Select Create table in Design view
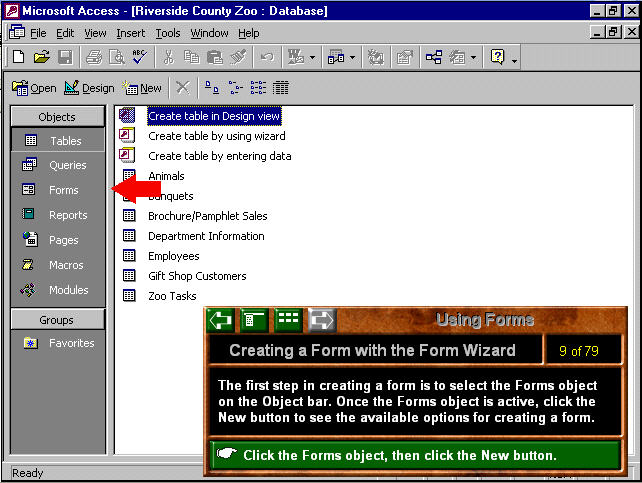 click(x=214, y=116)
